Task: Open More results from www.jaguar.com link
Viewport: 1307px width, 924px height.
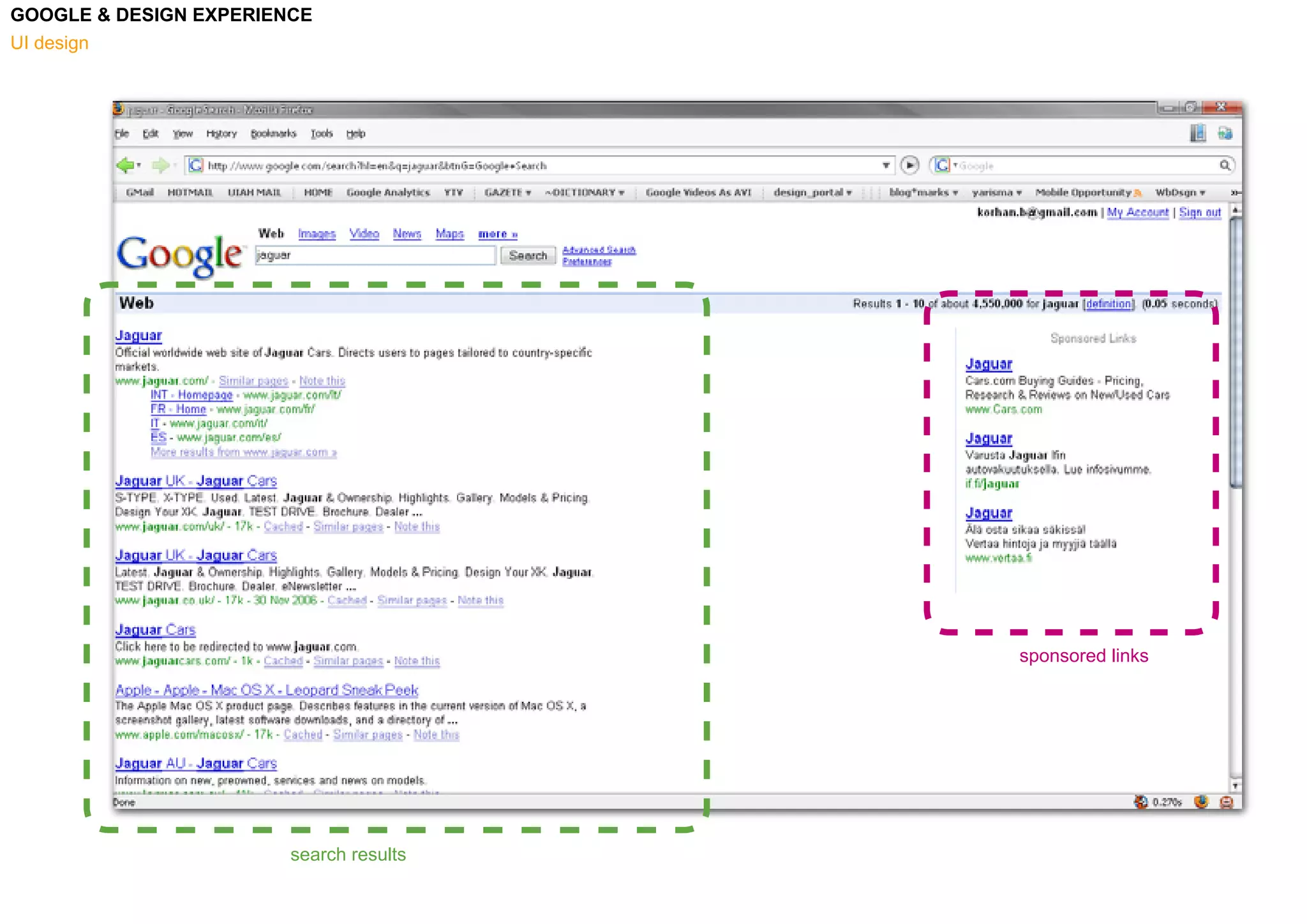Action: coord(244,452)
